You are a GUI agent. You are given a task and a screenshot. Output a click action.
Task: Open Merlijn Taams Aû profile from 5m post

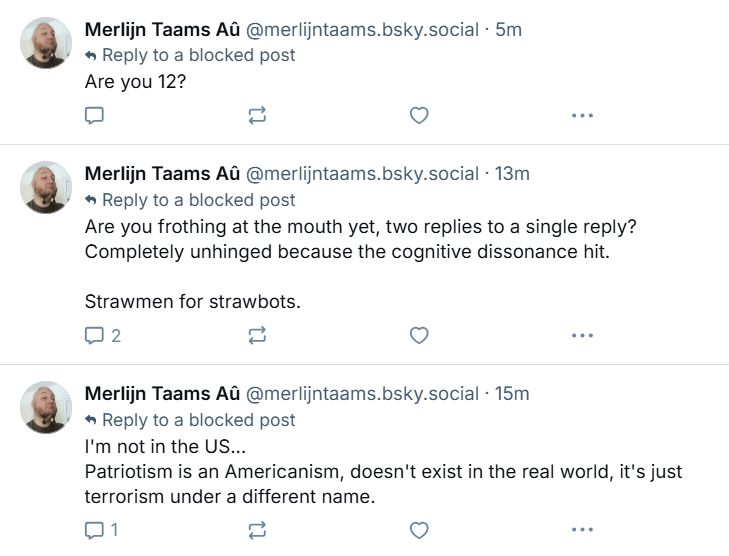(x=162, y=30)
